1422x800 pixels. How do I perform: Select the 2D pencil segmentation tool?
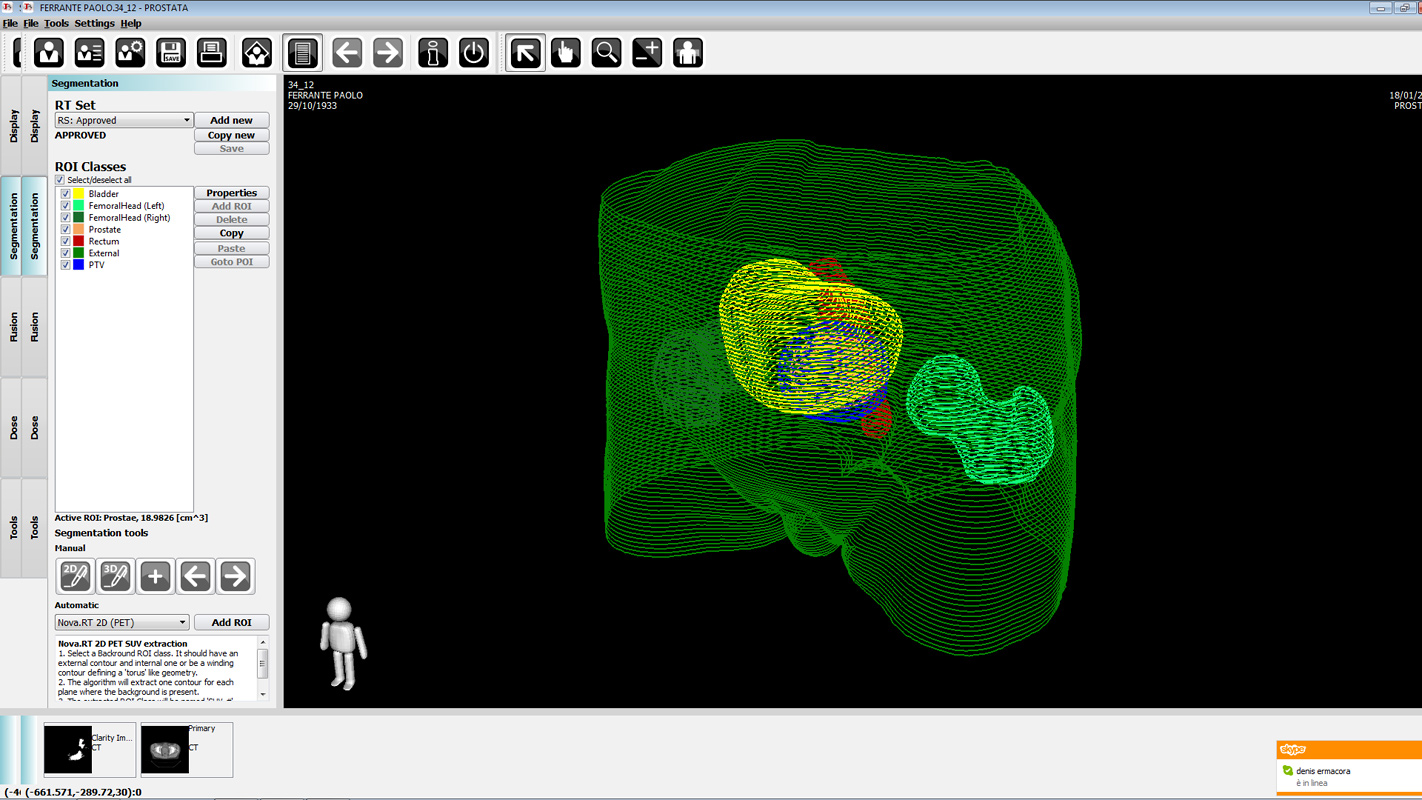click(75, 576)
